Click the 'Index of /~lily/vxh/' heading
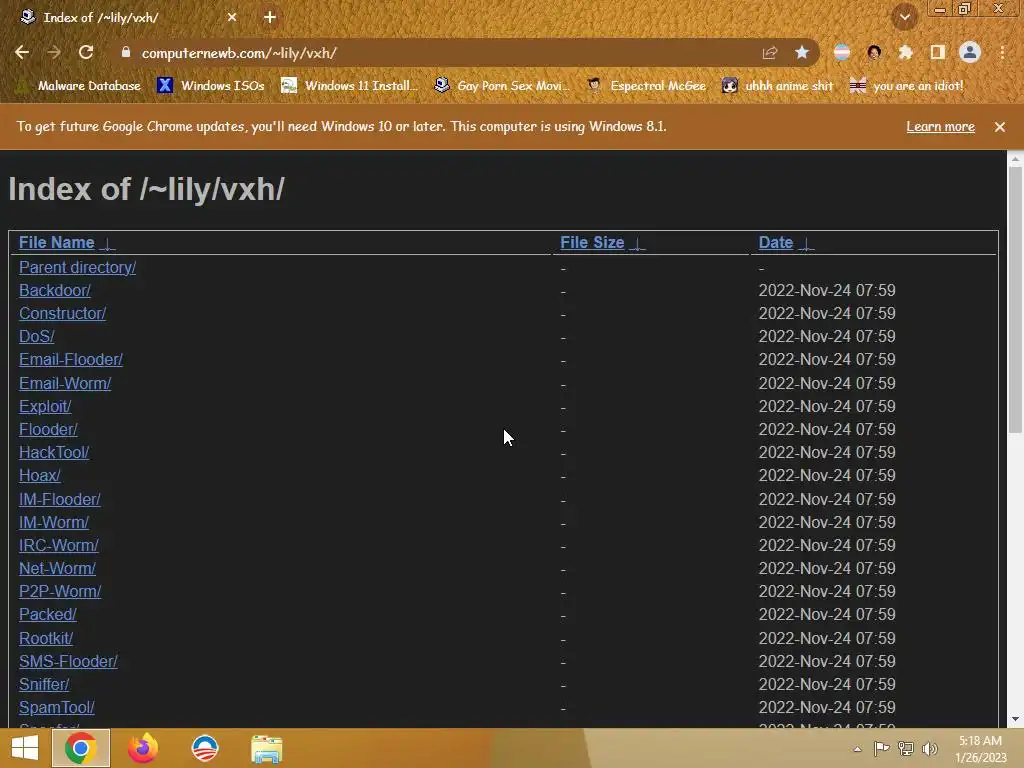The width and height of the screenshot is (1024, 768). 146,189
